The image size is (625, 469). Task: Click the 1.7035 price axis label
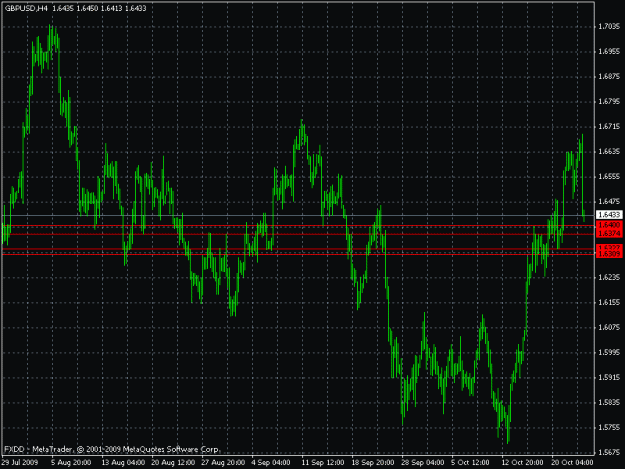(609, 26)
